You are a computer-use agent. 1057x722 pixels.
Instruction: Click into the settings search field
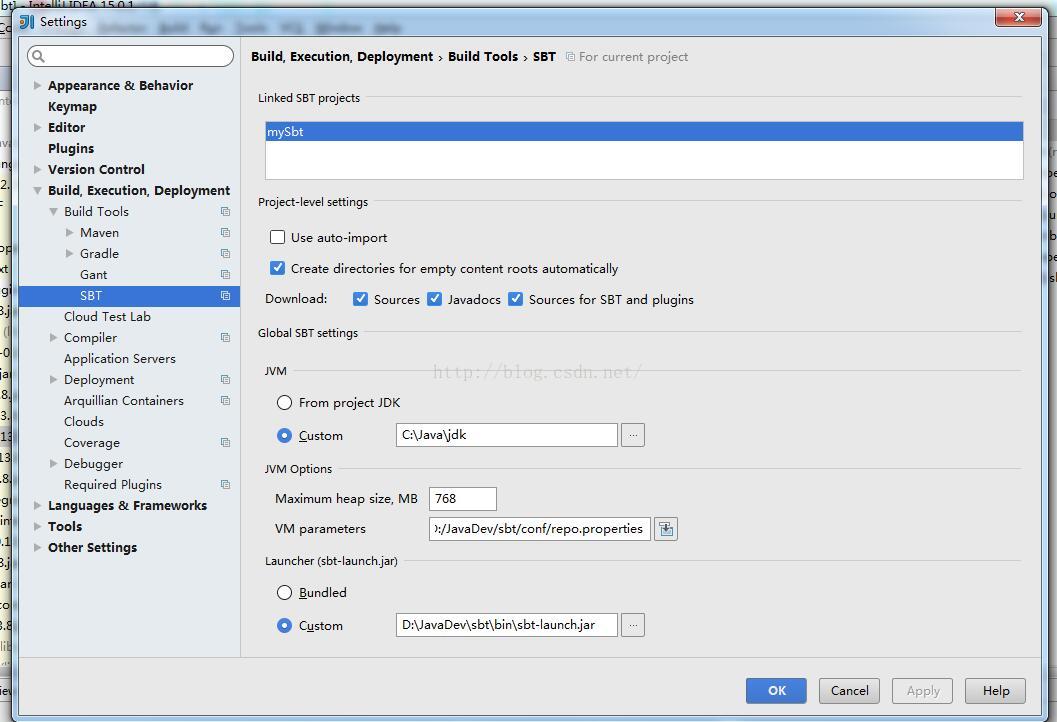pos(131,56)
